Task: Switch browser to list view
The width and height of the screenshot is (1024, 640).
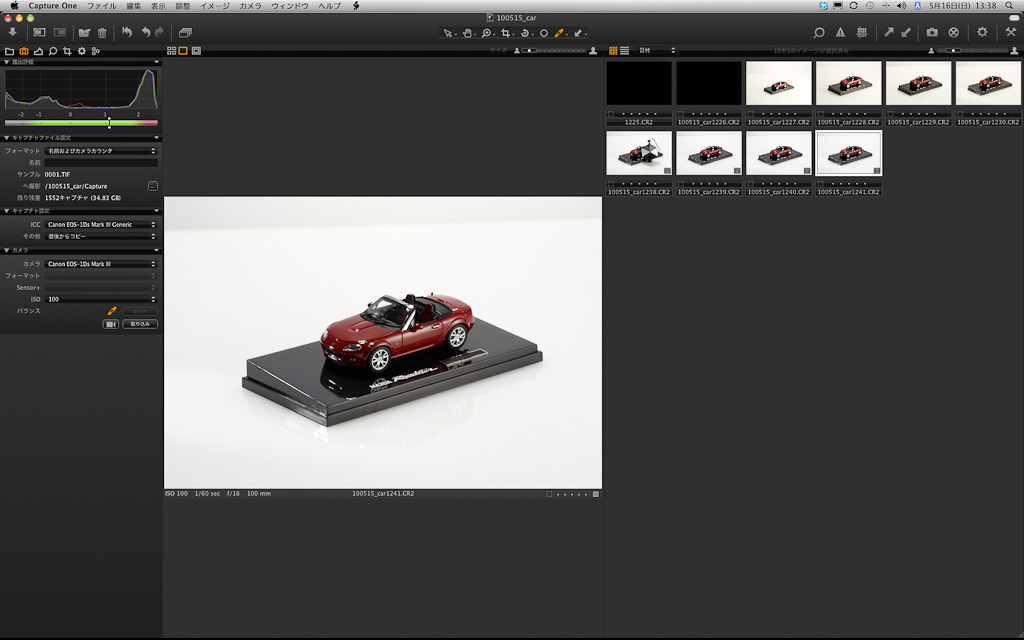Action: (625, 50)
